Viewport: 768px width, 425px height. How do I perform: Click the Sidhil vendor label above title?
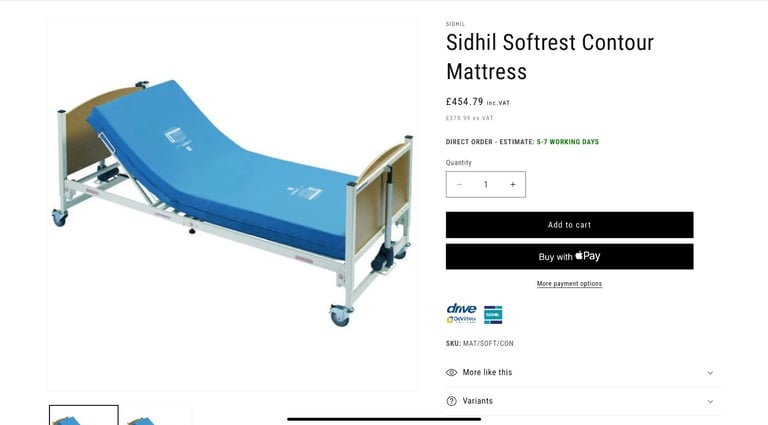point(455,24)
